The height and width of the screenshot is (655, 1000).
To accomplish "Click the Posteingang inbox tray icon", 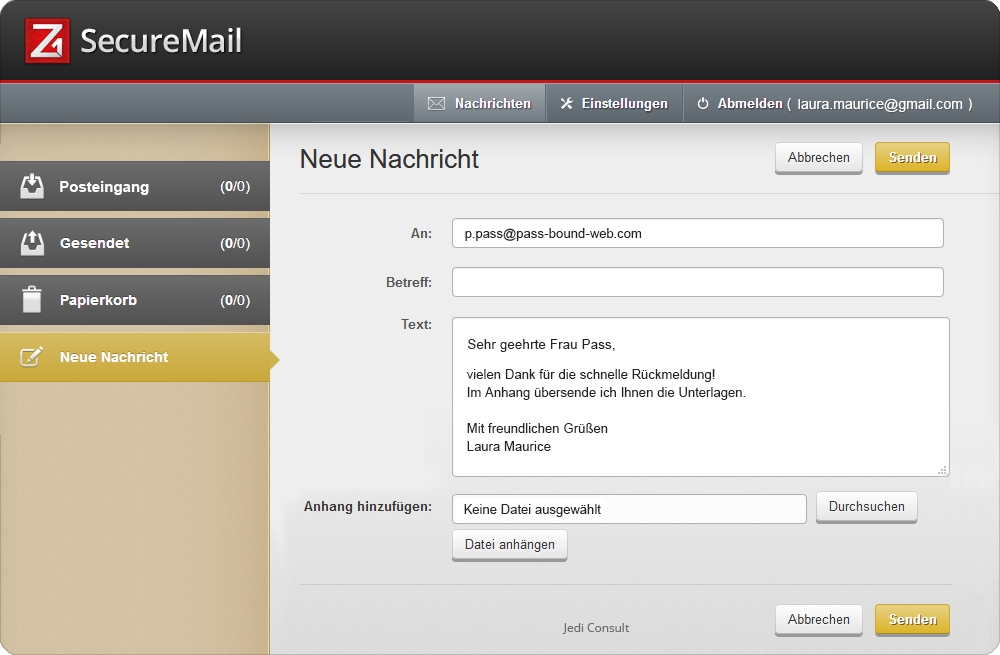I will coord(32,186).
